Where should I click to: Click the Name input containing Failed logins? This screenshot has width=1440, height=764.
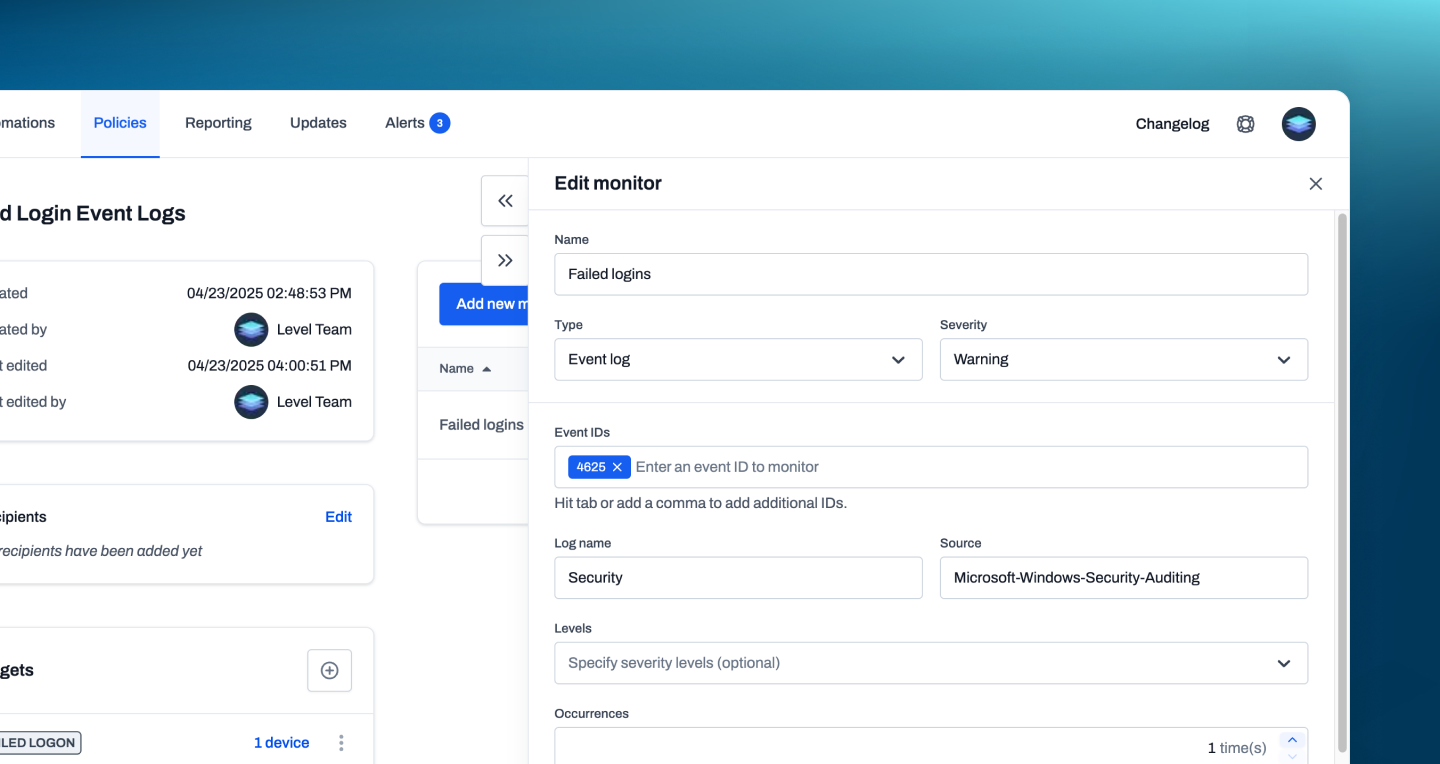tap(931, 274)
